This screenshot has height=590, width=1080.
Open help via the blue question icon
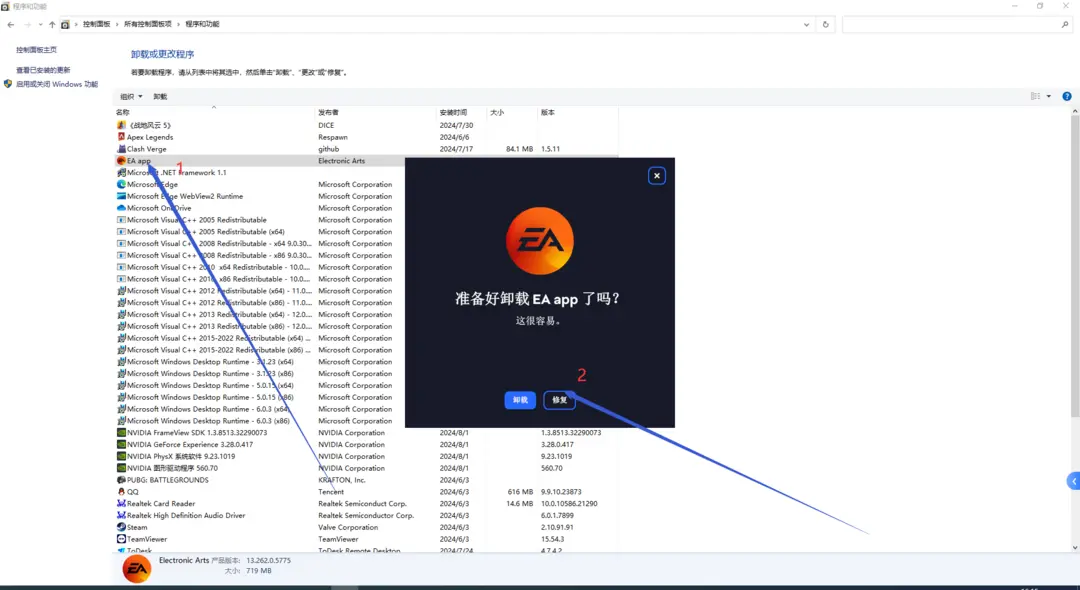(x=1067, y=96)
